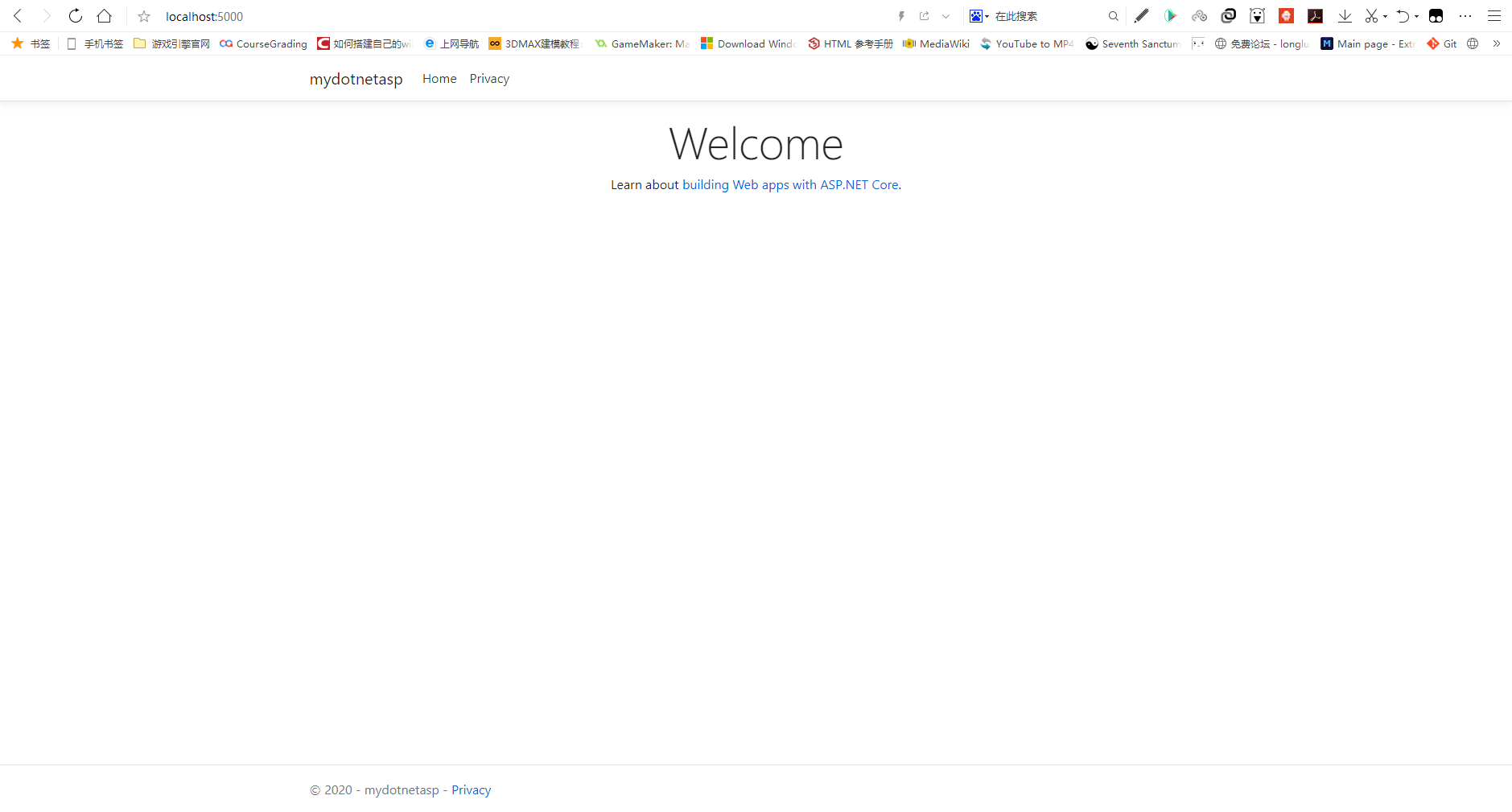Click the magnifier search icon
The height and width of the screenshot is (812, 1512).
pyautogui.click(x=1114, y=16)
